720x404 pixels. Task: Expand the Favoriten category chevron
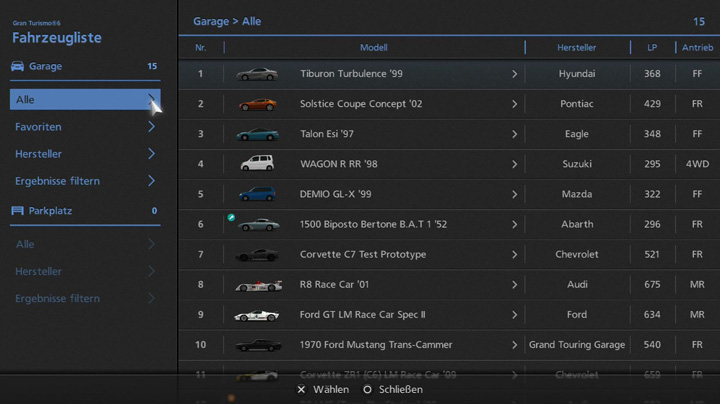coord(151,127)
